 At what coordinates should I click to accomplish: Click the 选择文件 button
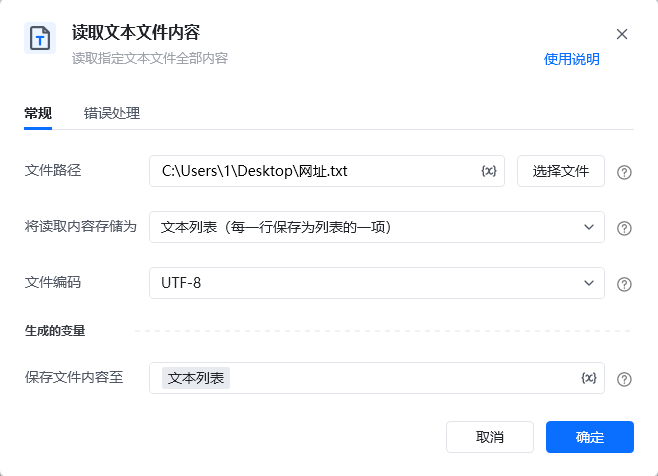pyautogui.click(x=561, y=171)
